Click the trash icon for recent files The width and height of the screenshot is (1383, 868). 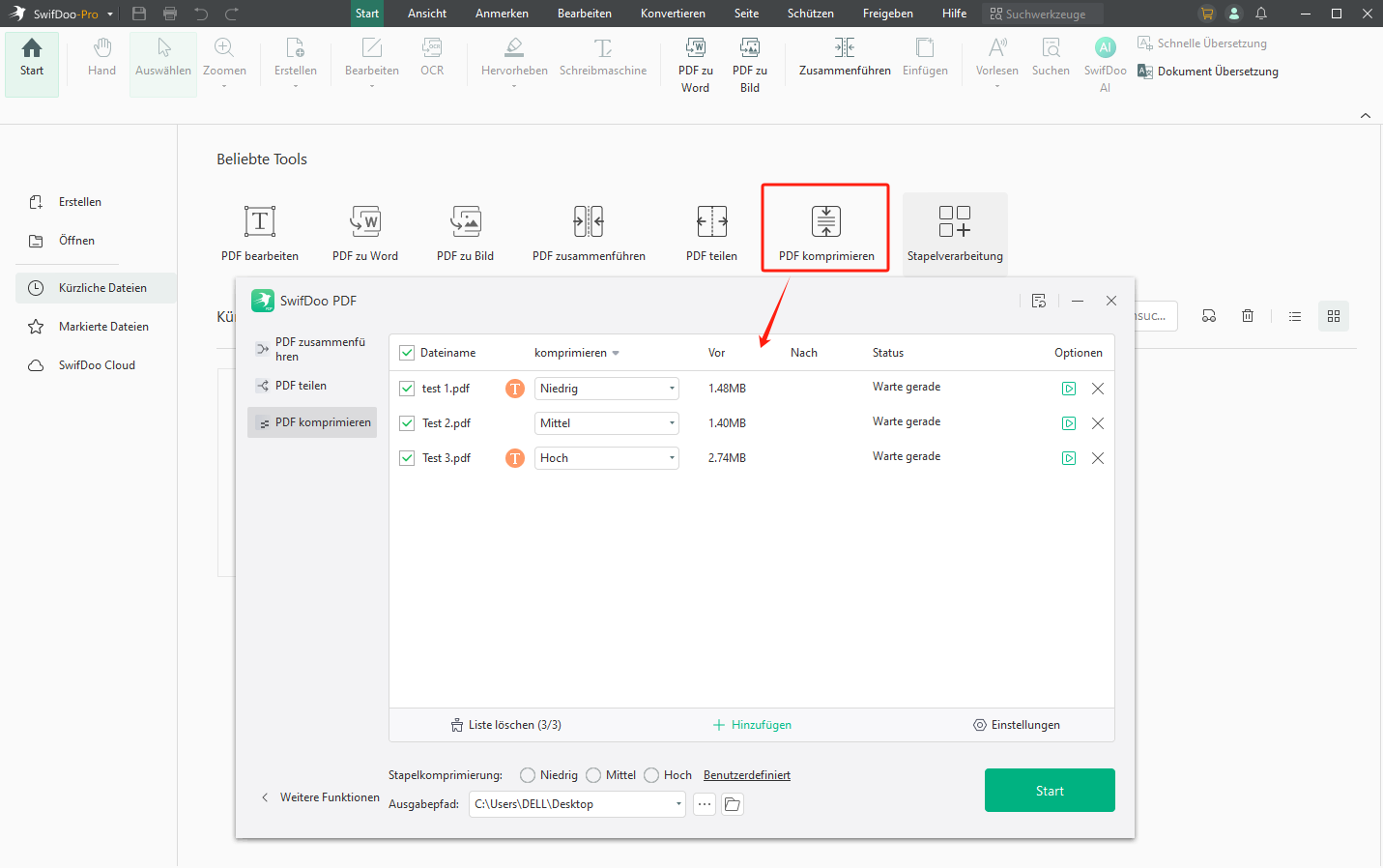[1248, 316]
